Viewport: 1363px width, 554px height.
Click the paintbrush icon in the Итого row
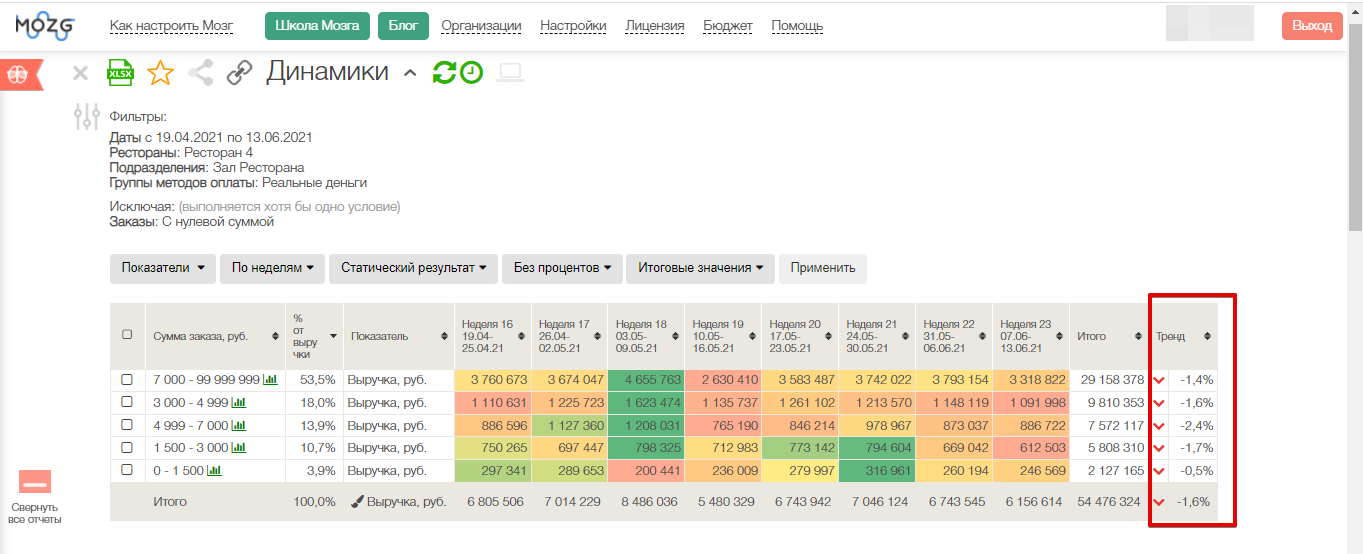(358, 502)
